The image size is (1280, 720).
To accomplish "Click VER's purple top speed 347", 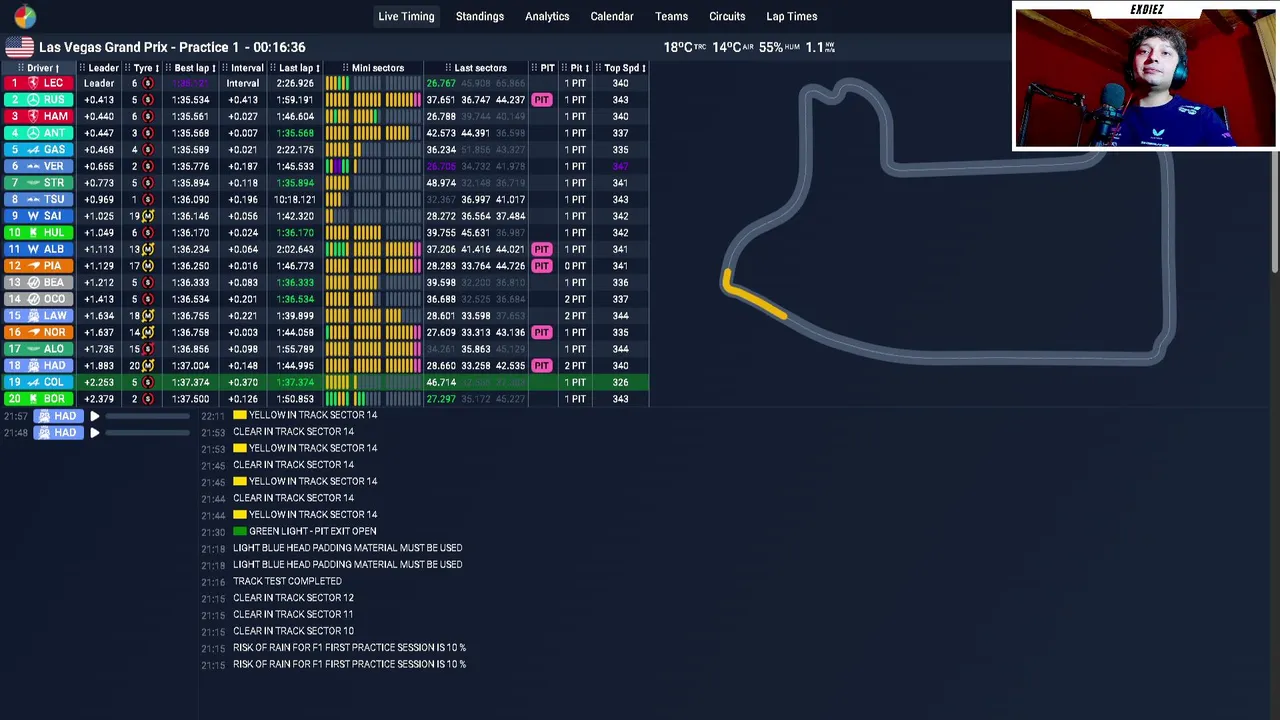I will coord(620,166).
